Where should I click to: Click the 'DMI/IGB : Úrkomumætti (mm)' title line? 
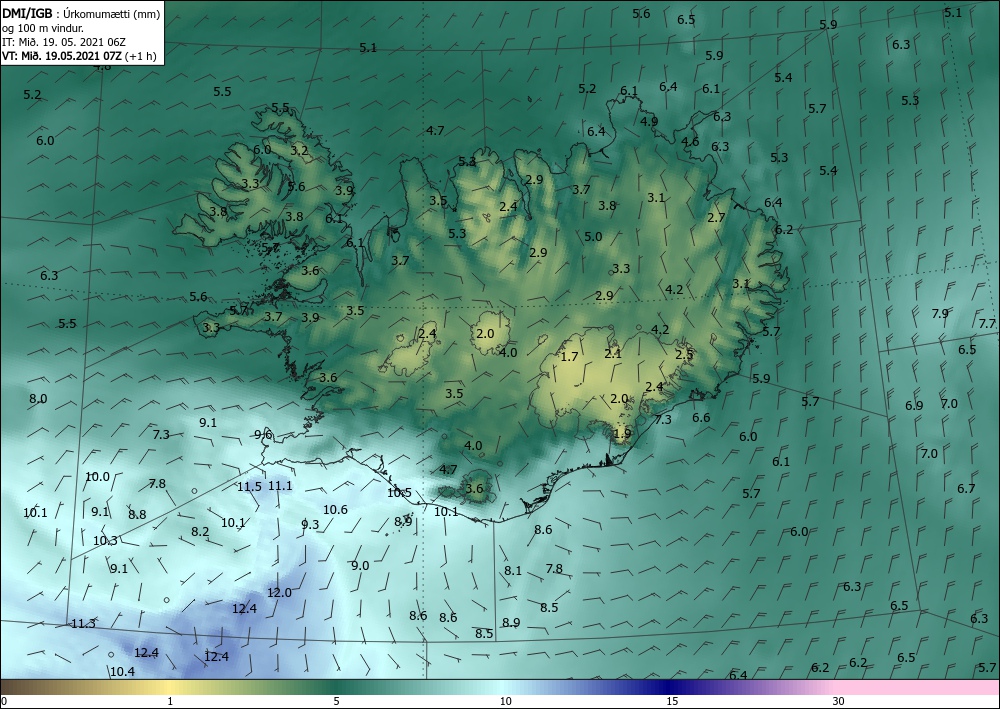[81, 13]
